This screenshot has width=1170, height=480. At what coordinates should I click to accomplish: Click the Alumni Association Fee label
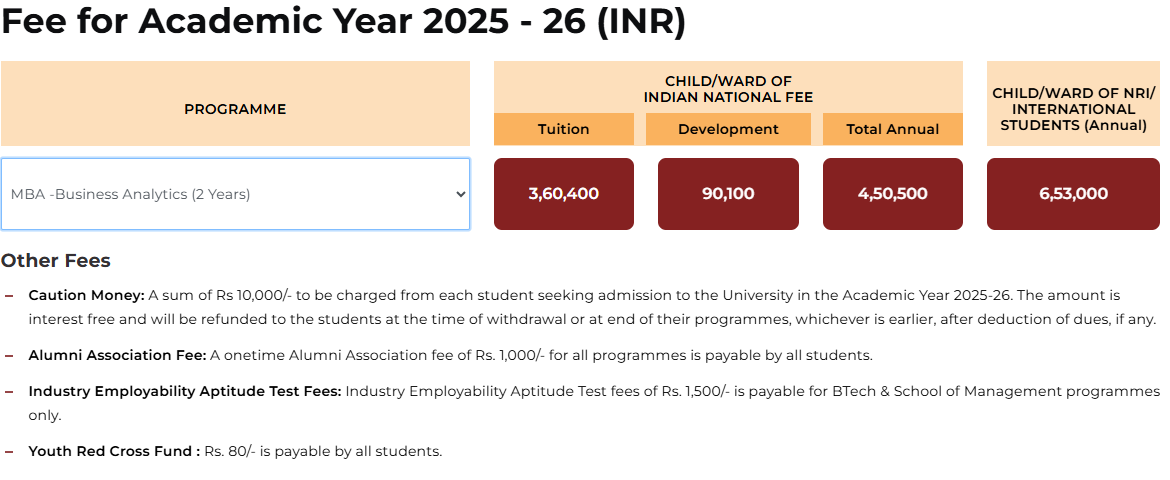click(117, 355)
